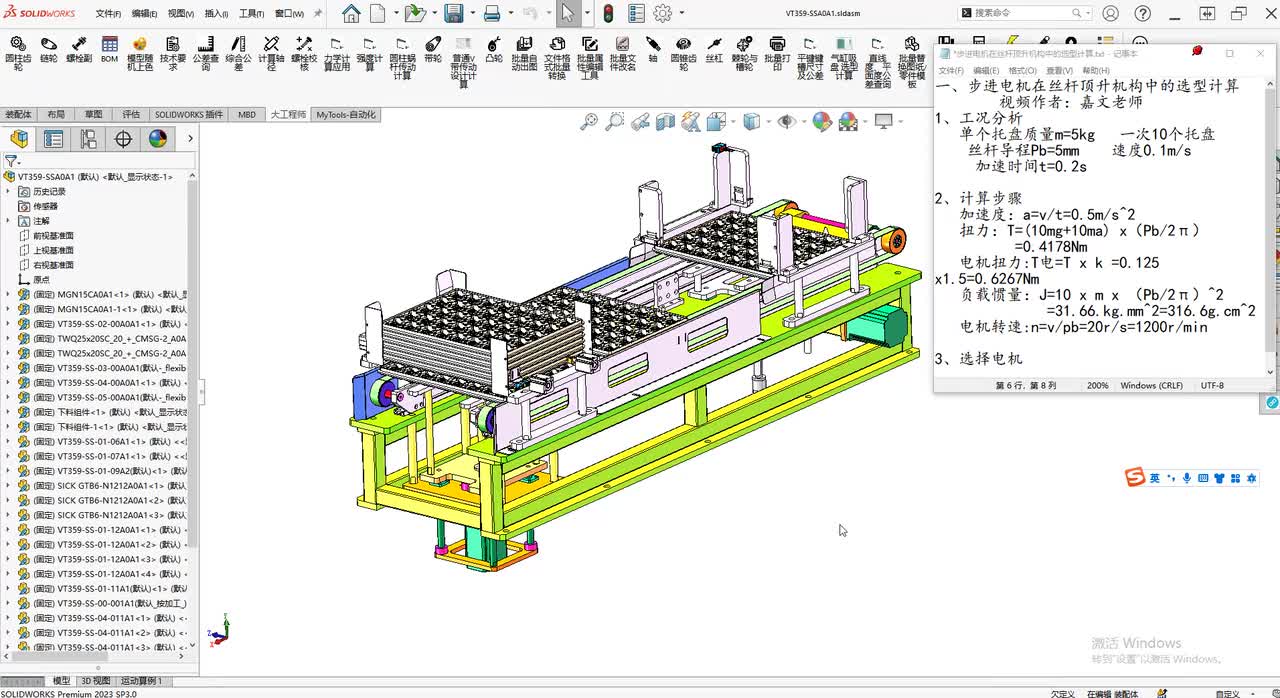Click the Sogou input method S icon

[x=1134, y=478]
